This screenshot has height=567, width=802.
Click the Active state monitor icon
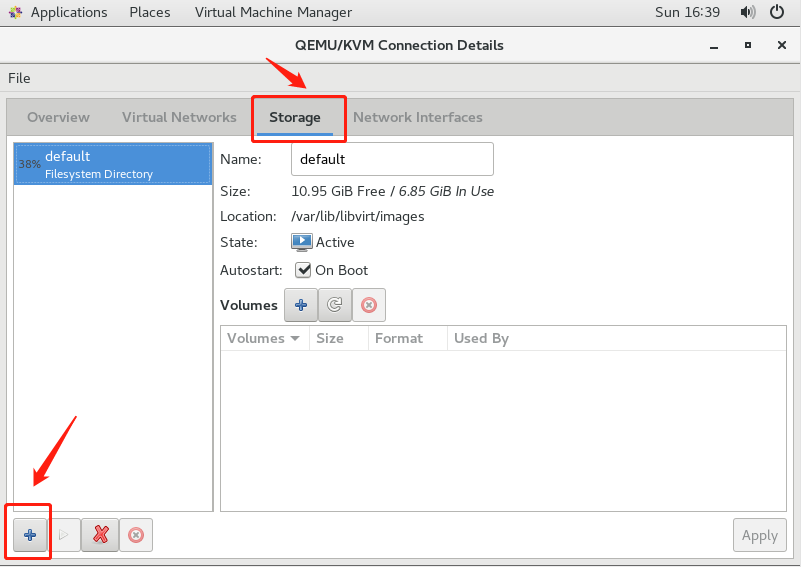click(301, 242)
